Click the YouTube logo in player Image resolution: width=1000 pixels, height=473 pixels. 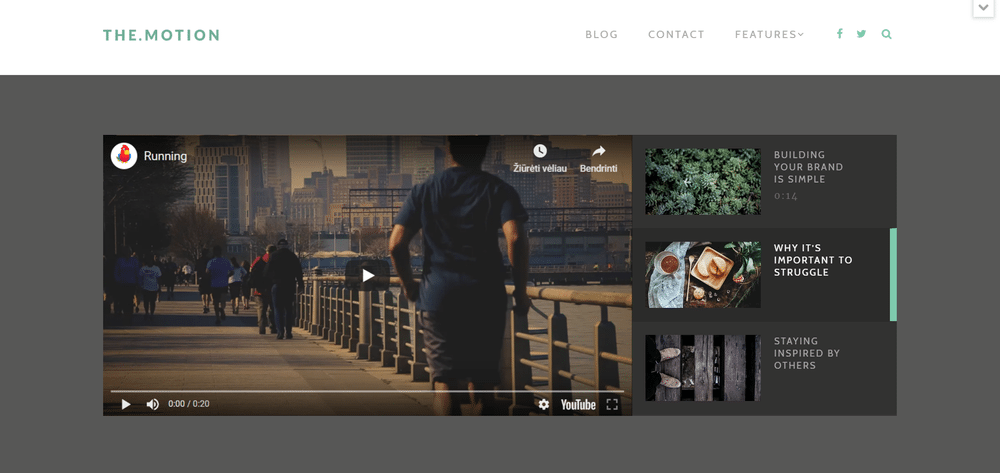578,404
